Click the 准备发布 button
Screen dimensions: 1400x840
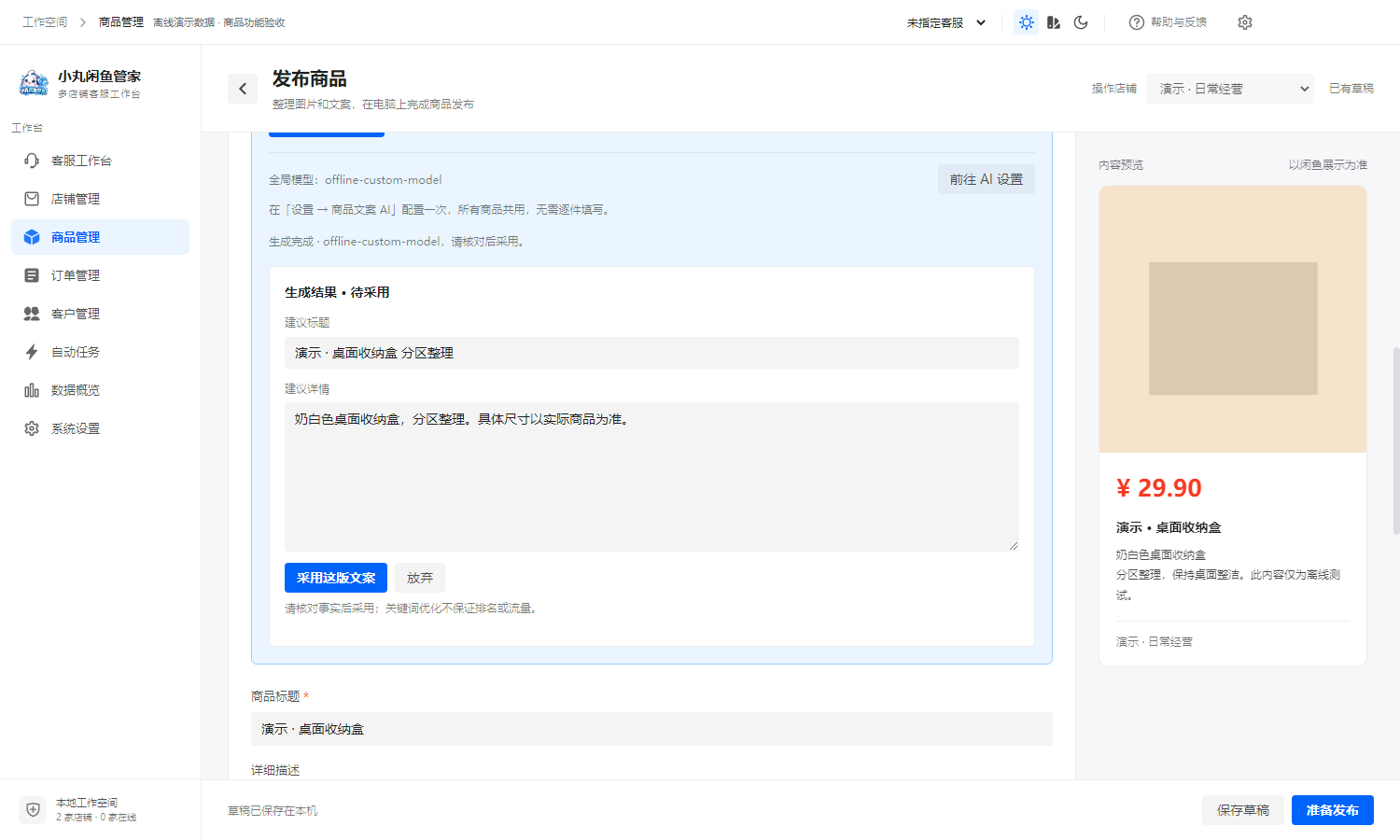(x=1333, y=810)
